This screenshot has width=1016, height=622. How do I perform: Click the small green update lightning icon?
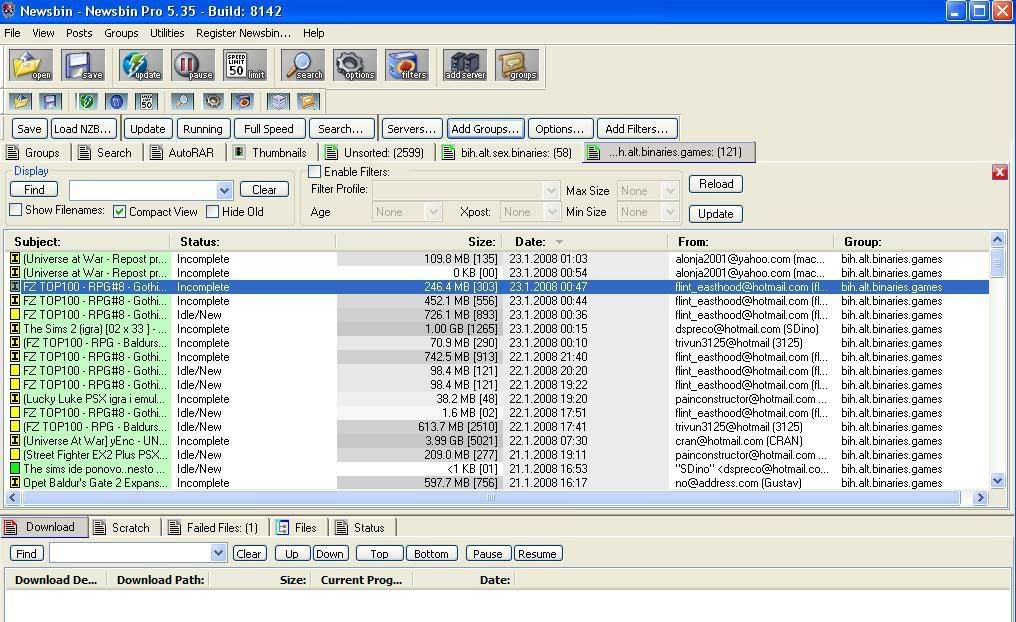click(87, 101)
